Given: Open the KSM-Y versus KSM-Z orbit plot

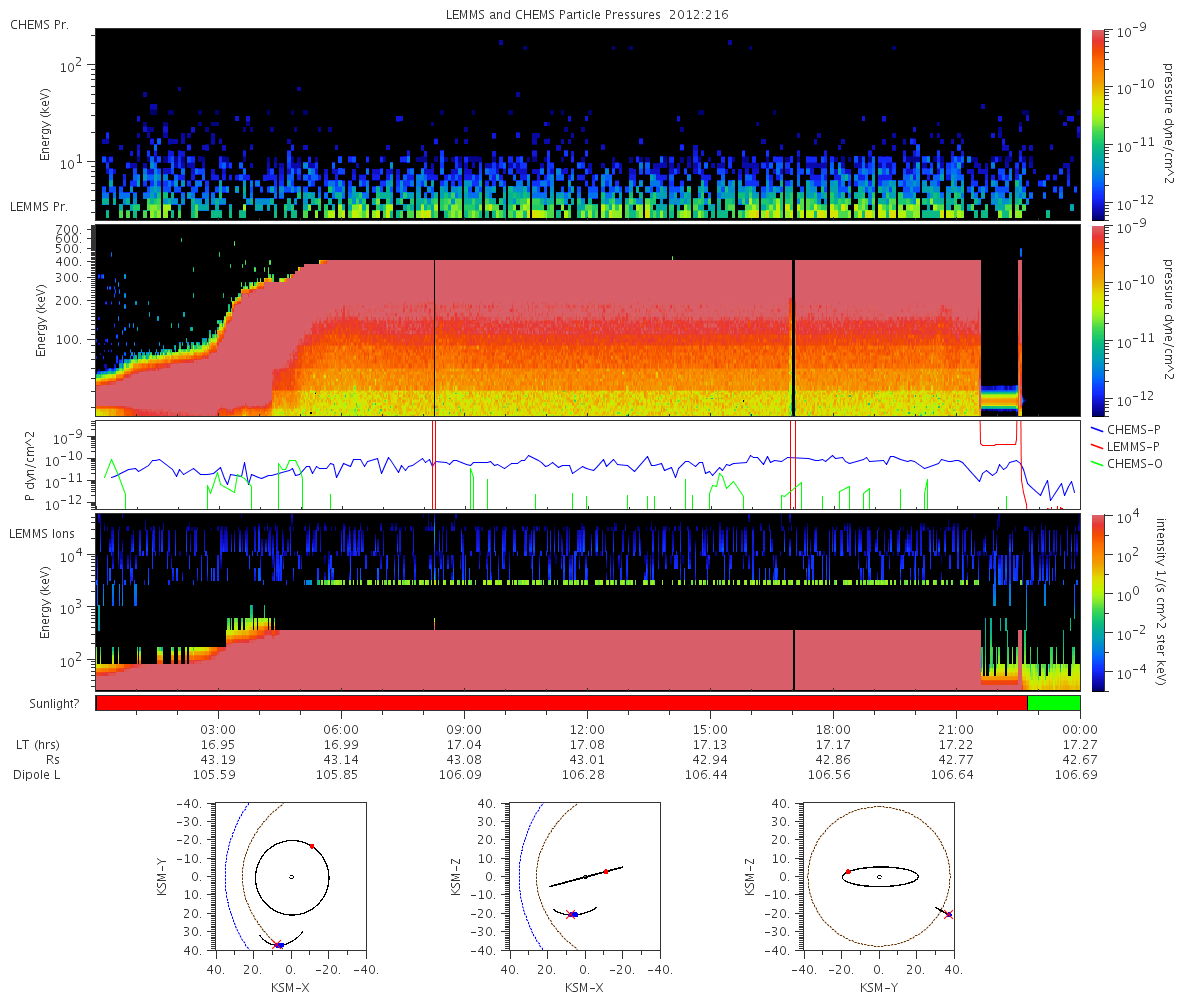Looking at the screenshot, I should 878,876.
